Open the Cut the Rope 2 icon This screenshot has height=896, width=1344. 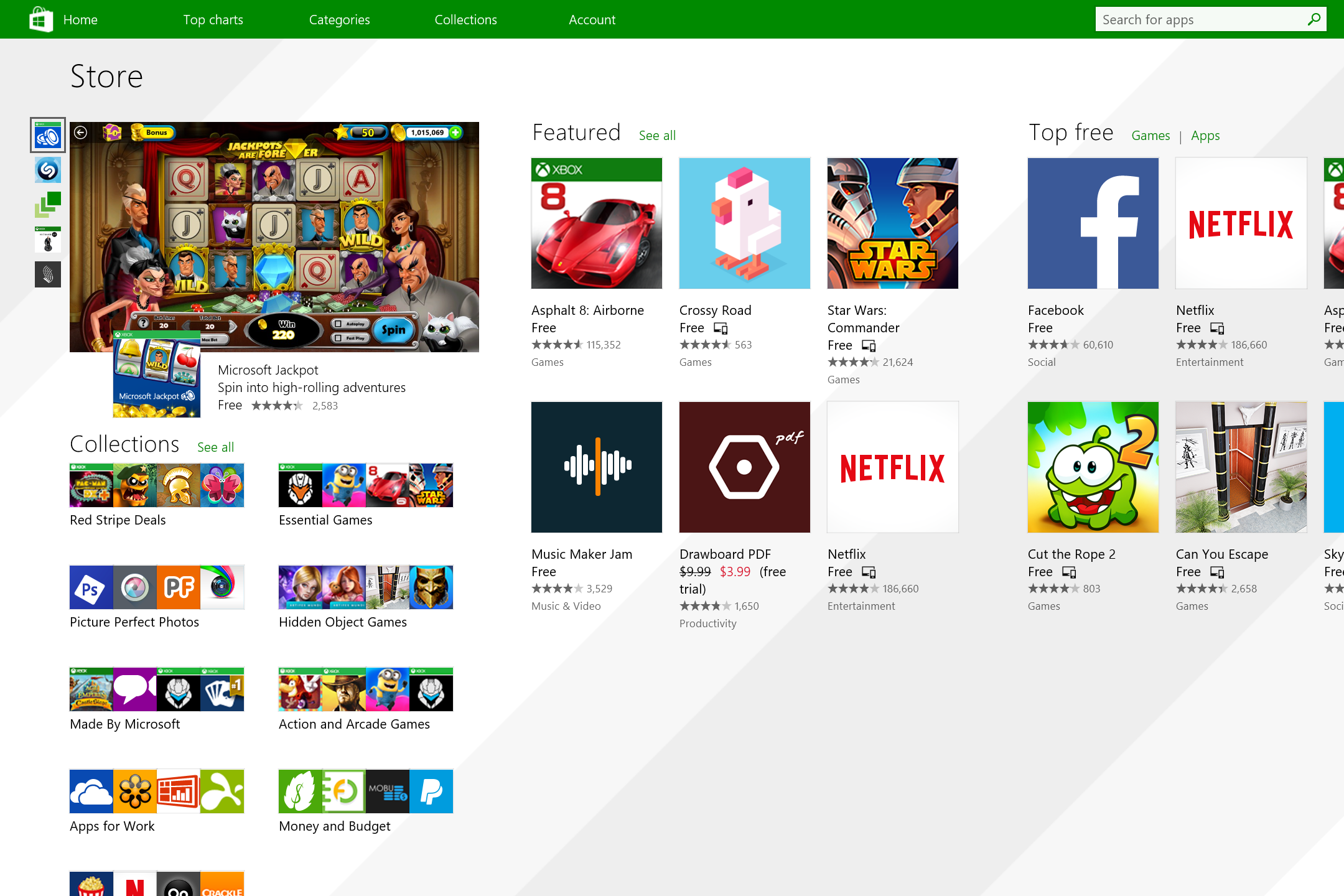click(1093, 467)
